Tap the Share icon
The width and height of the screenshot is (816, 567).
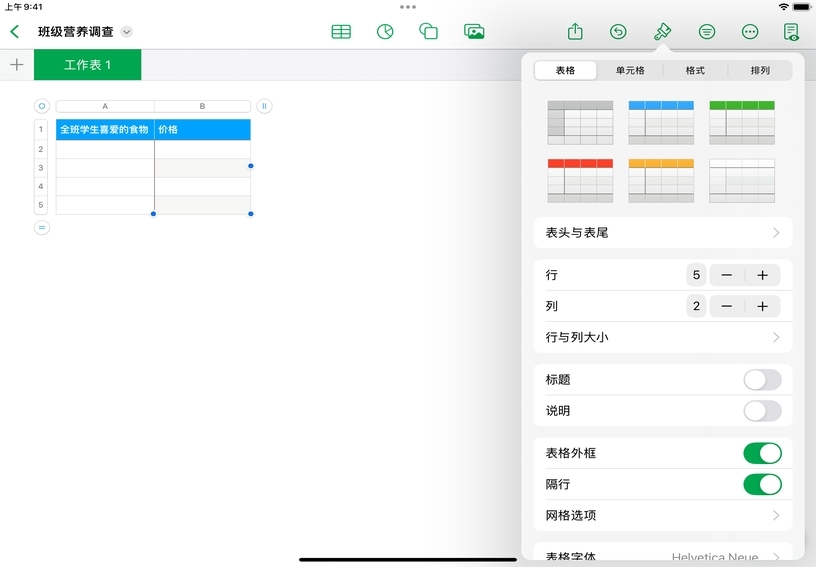(x=575, y=32)
